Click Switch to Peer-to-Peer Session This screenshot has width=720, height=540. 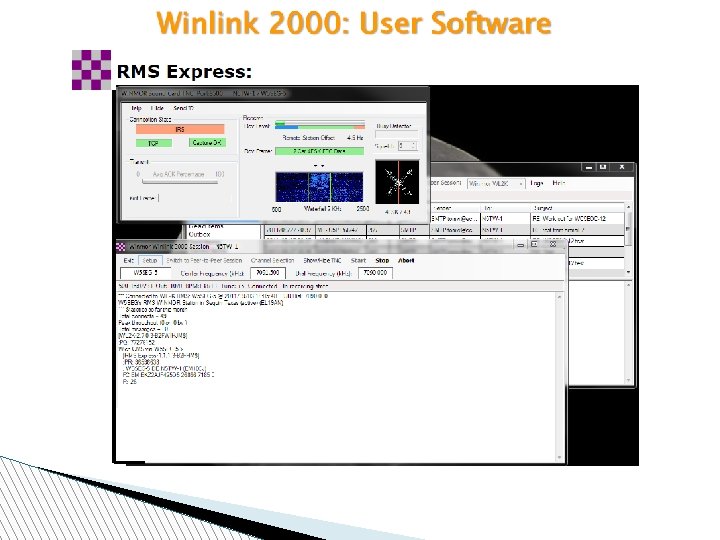point(204,260)
